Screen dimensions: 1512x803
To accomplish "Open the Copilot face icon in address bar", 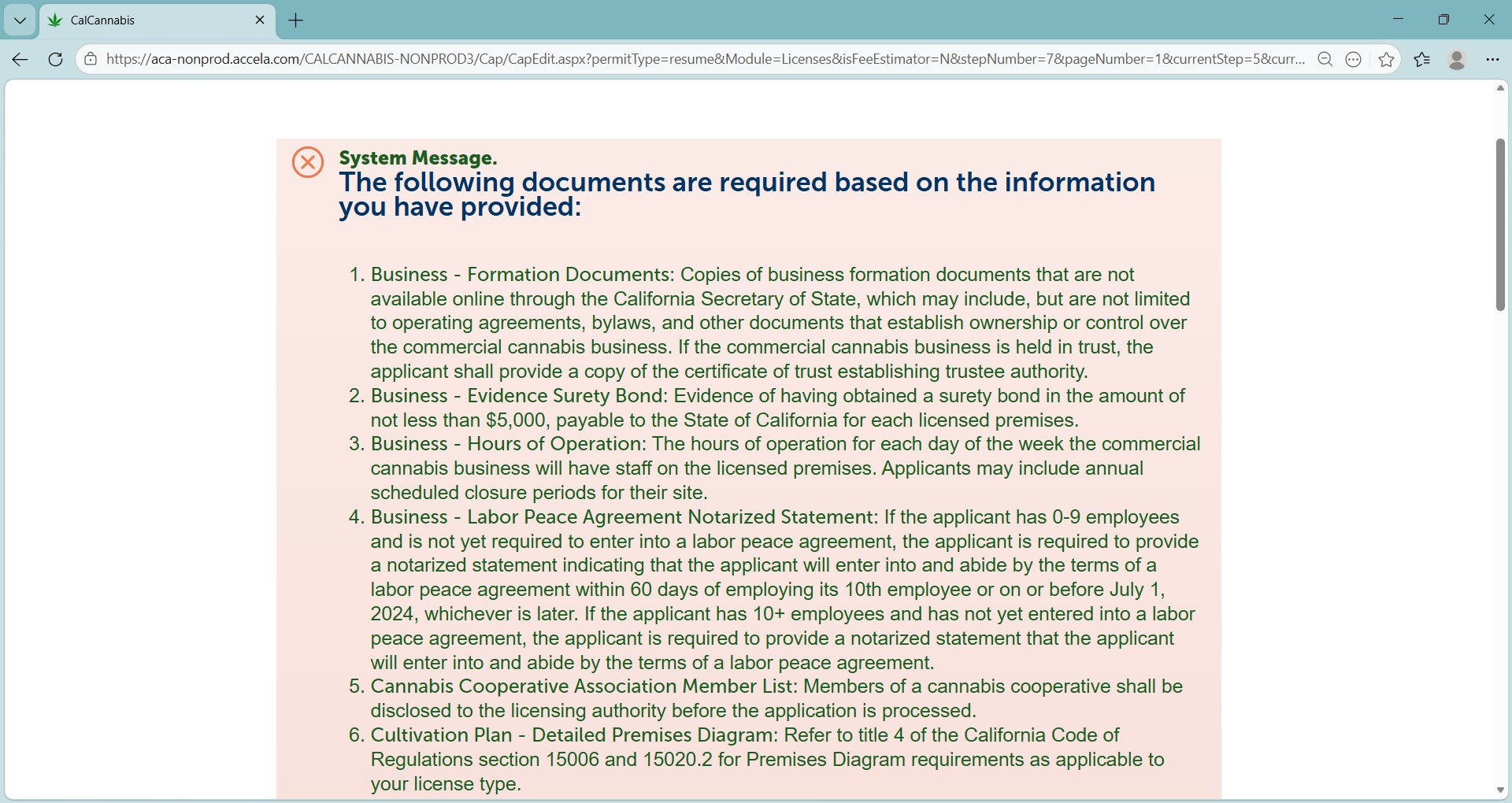I will [1354, 59].
